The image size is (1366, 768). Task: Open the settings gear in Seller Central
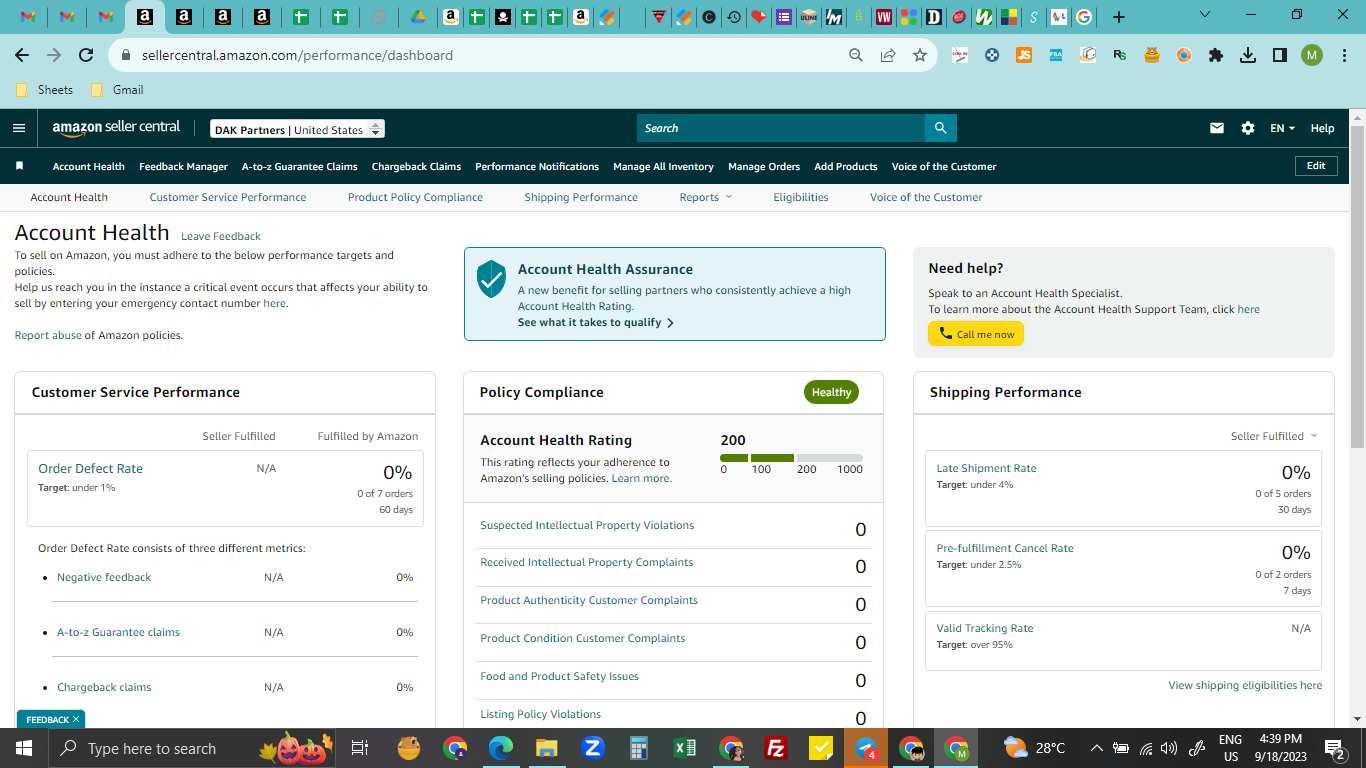1247,128
